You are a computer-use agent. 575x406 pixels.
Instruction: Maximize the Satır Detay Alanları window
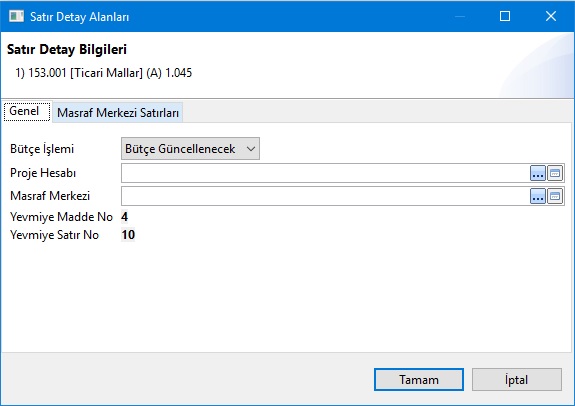coord(505,16)
